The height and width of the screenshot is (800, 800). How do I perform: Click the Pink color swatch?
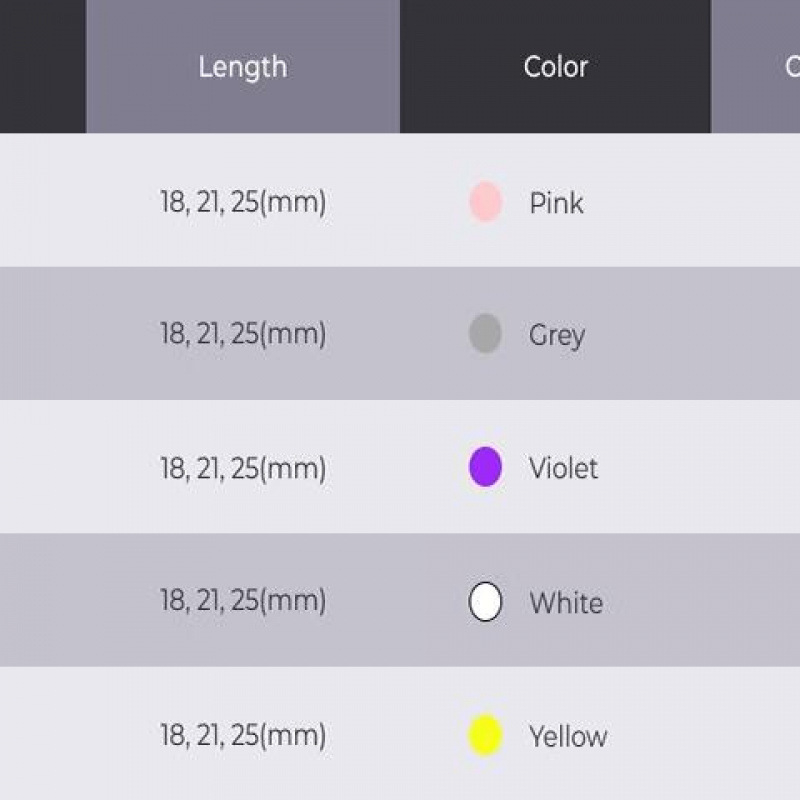coord(485,202)
